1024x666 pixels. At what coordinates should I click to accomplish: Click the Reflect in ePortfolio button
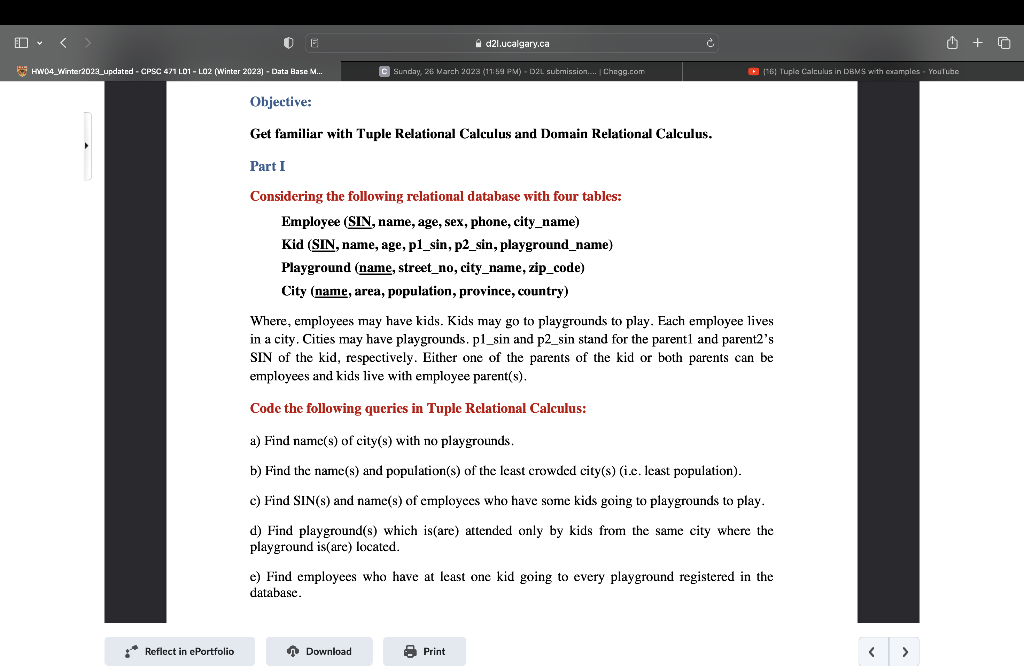179,651
